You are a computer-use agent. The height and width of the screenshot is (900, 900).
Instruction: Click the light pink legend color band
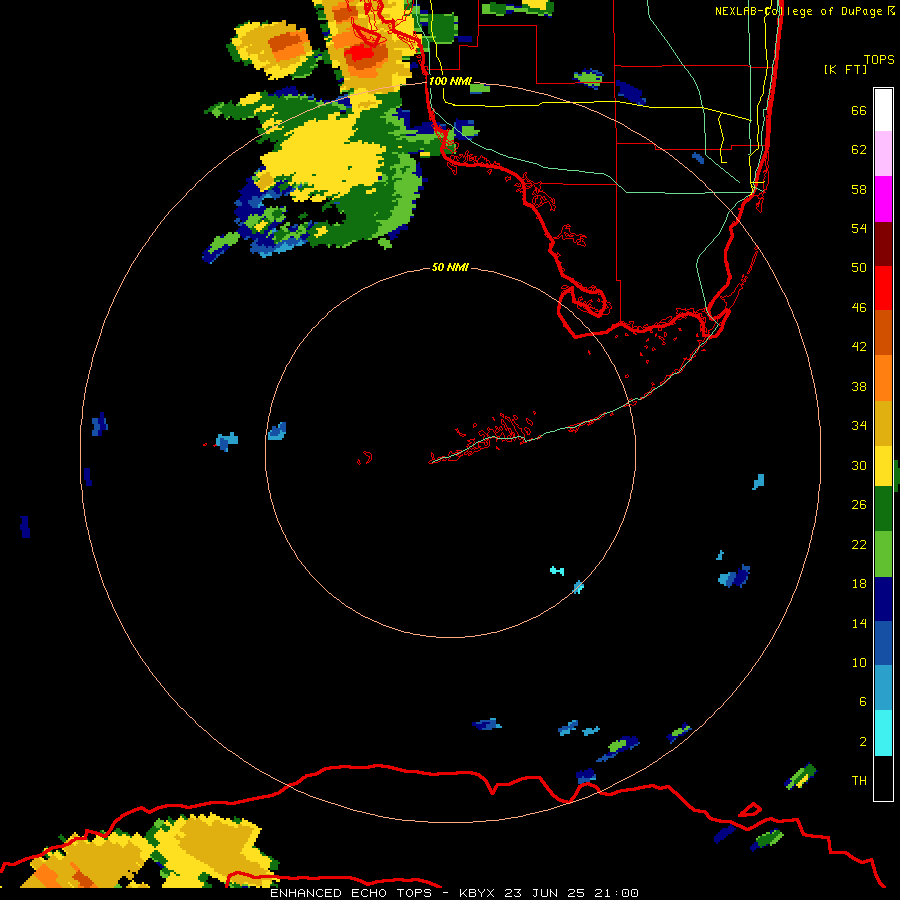pyautogui.click(x=883, y=153)
